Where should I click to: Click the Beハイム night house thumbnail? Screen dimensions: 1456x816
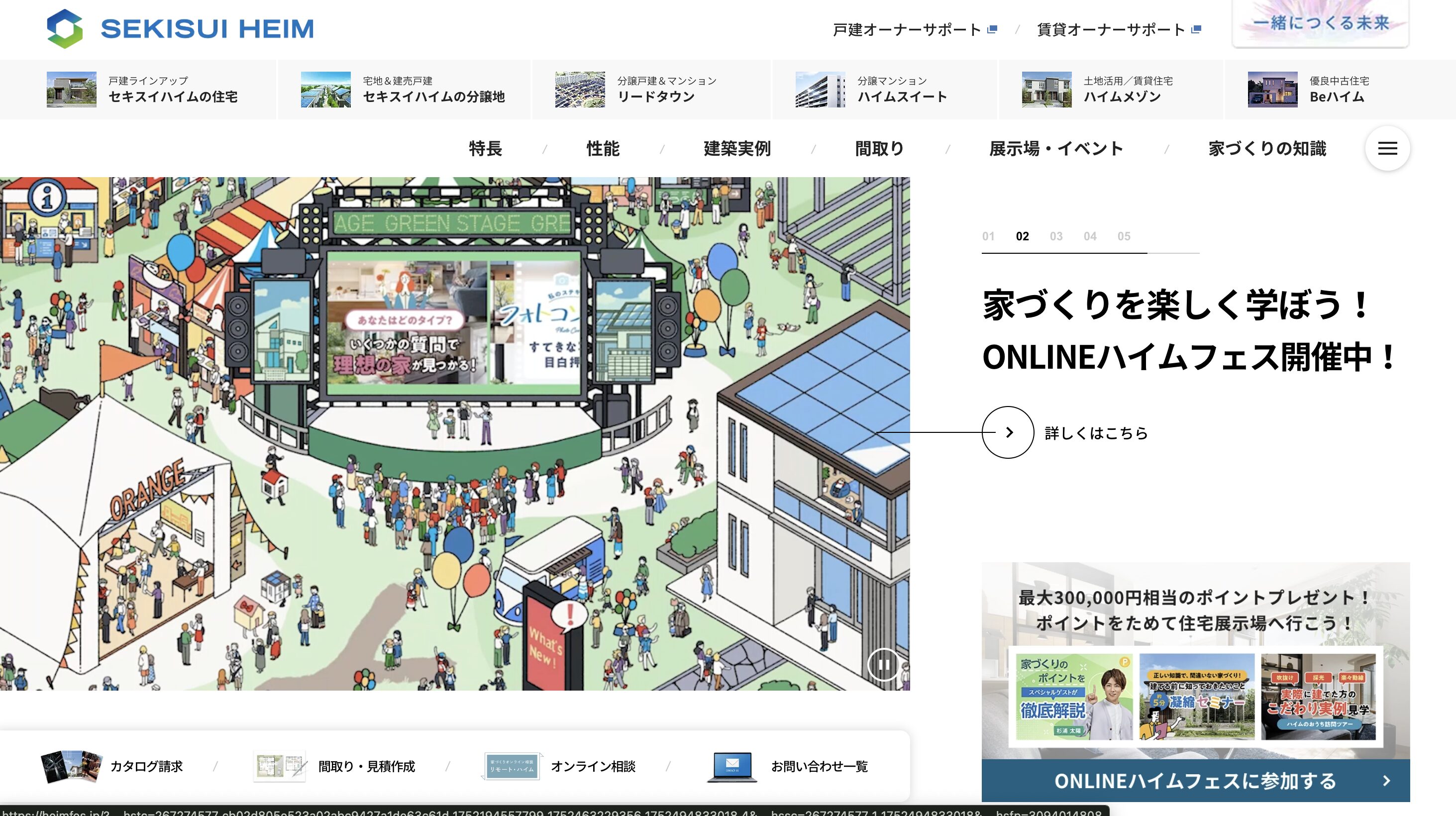tap(1272, 89)
